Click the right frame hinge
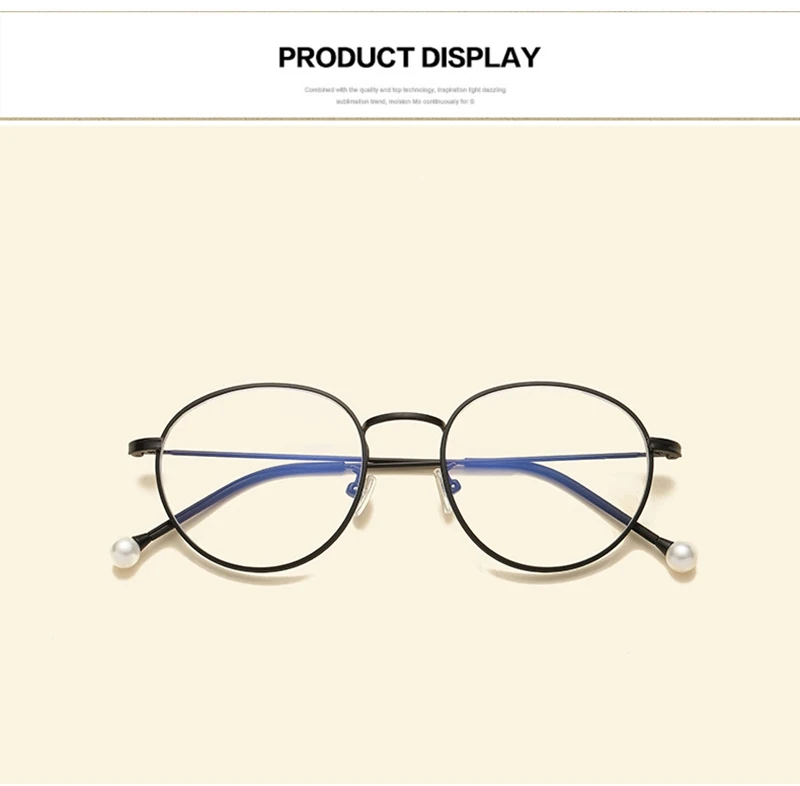This screenshot has width=800, height=786. coord(665,447)
